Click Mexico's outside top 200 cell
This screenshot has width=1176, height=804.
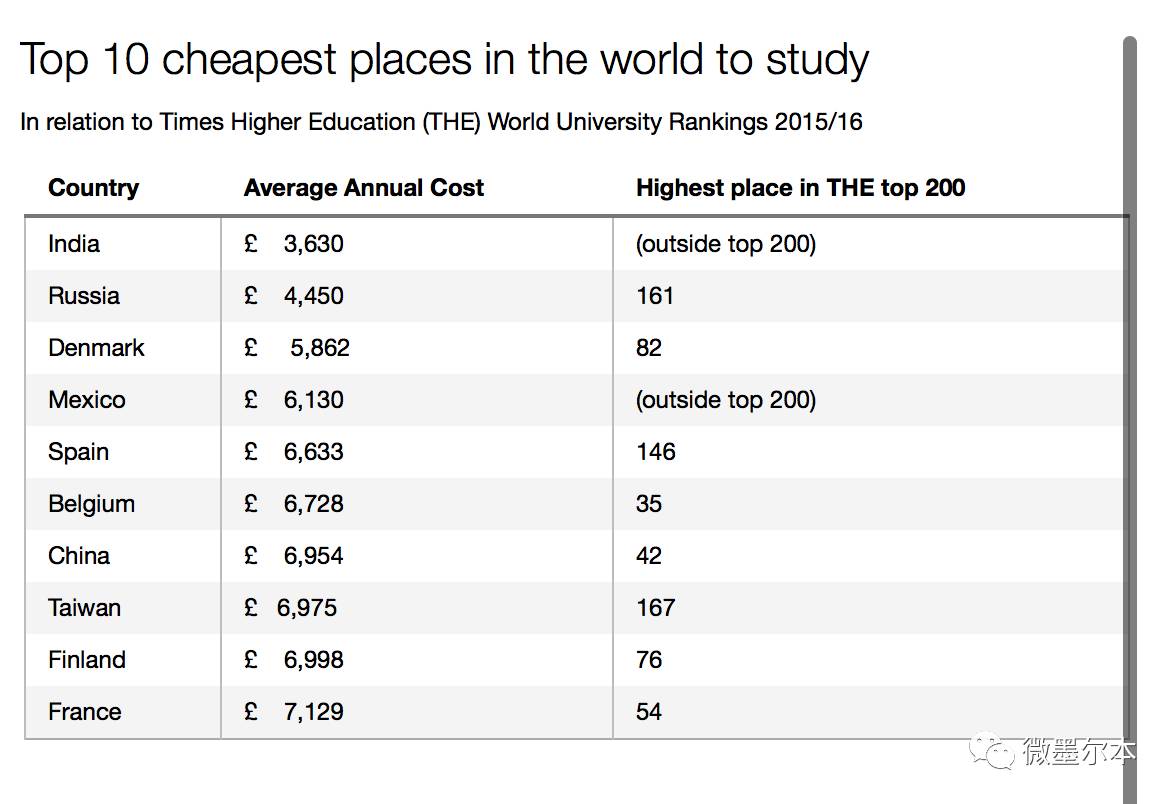(726, 400)
